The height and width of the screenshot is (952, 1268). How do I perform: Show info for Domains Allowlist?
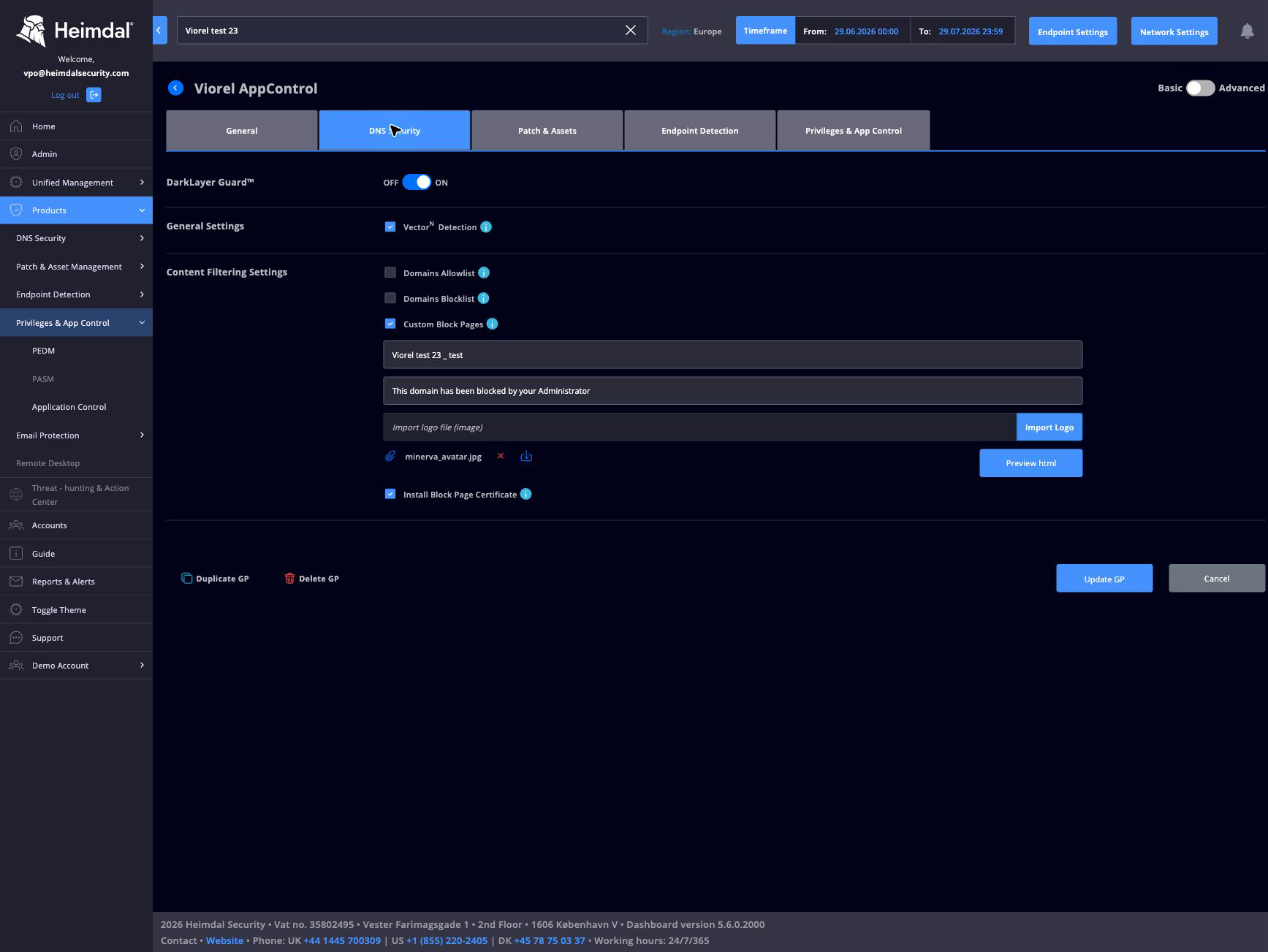point(484,273)
